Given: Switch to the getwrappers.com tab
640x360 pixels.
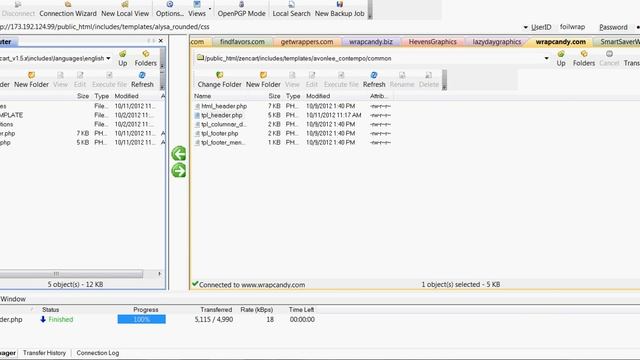Looking at the screenshot, I should (307, 42).
